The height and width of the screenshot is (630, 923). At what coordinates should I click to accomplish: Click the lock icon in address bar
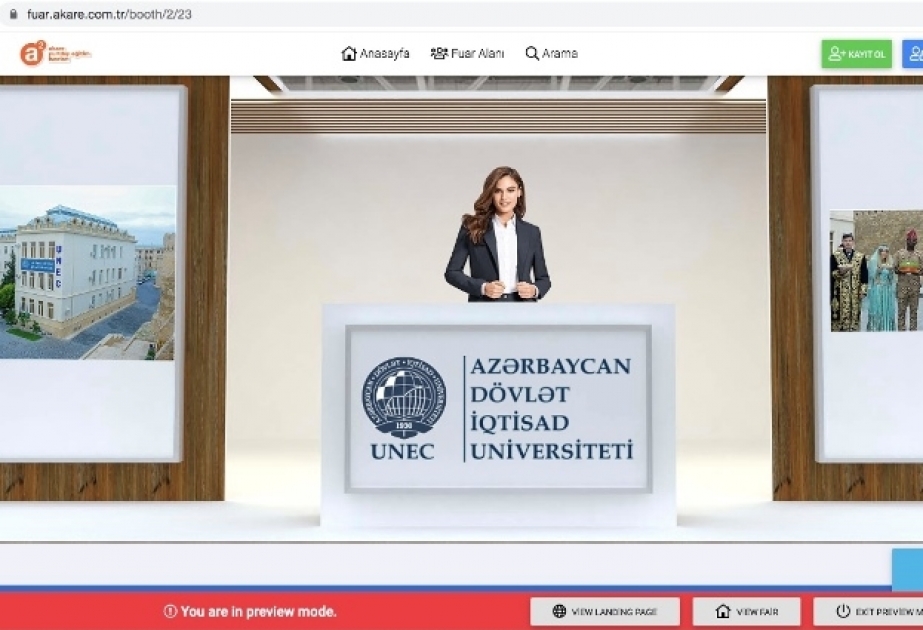click(13, 14)
